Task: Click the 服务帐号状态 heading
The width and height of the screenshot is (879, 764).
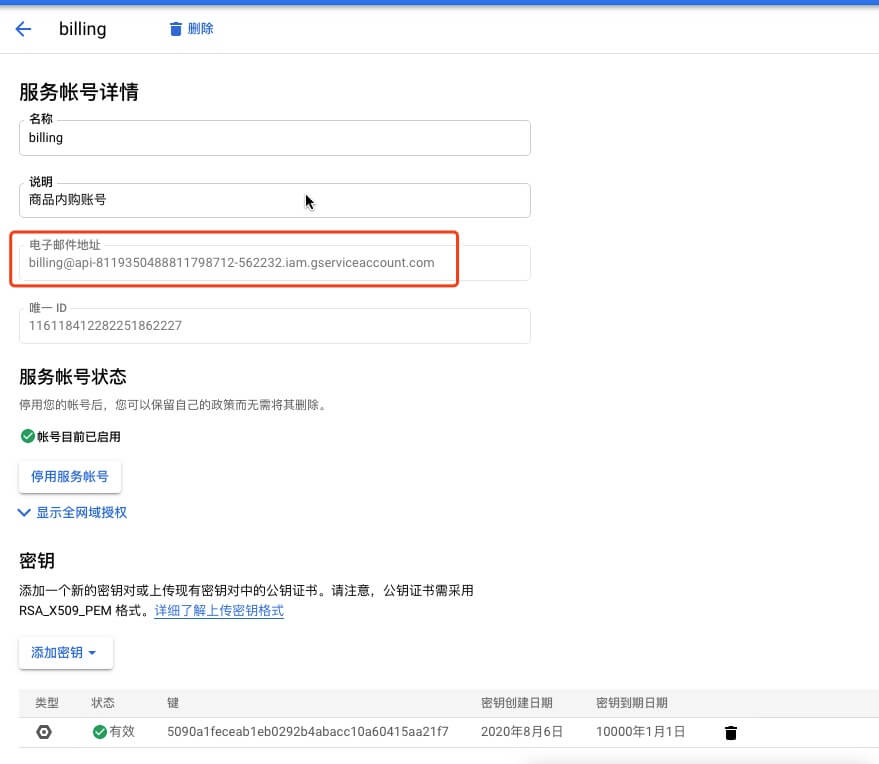Action: (73, 377)
